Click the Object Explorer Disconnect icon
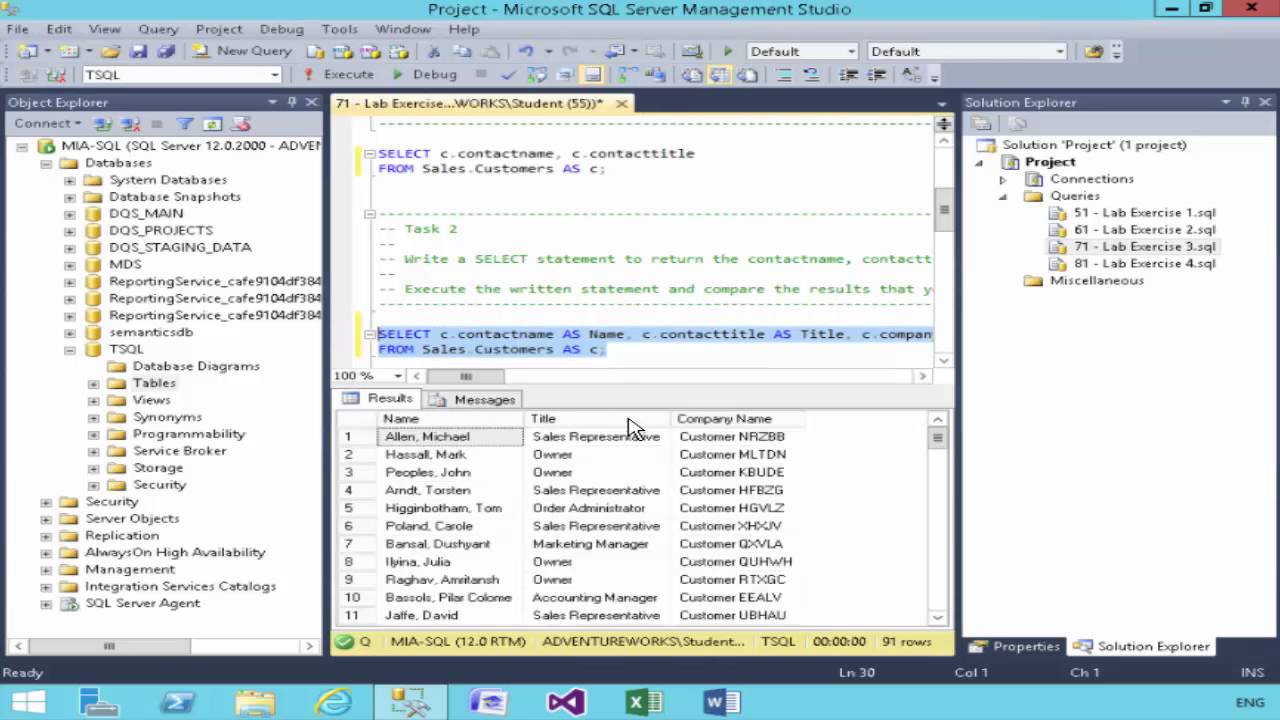Screen dimensions: 1280x720 [130, 124]
